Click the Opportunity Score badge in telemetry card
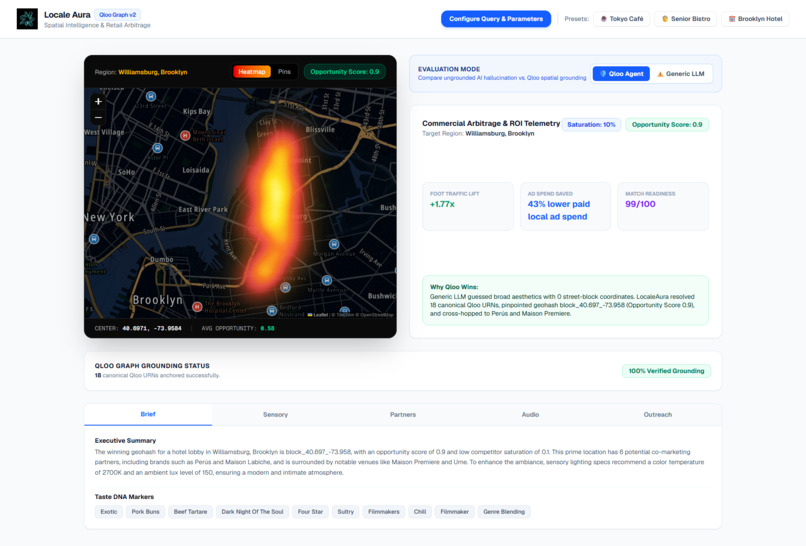The width and height of the screenshot is (806, 546). [x=667, y=124]
